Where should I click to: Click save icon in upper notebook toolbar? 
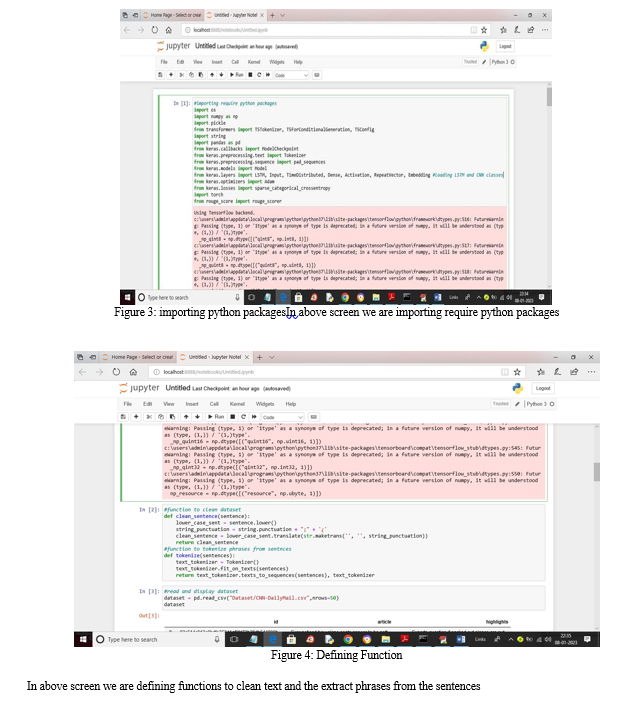tap(160, 75)
